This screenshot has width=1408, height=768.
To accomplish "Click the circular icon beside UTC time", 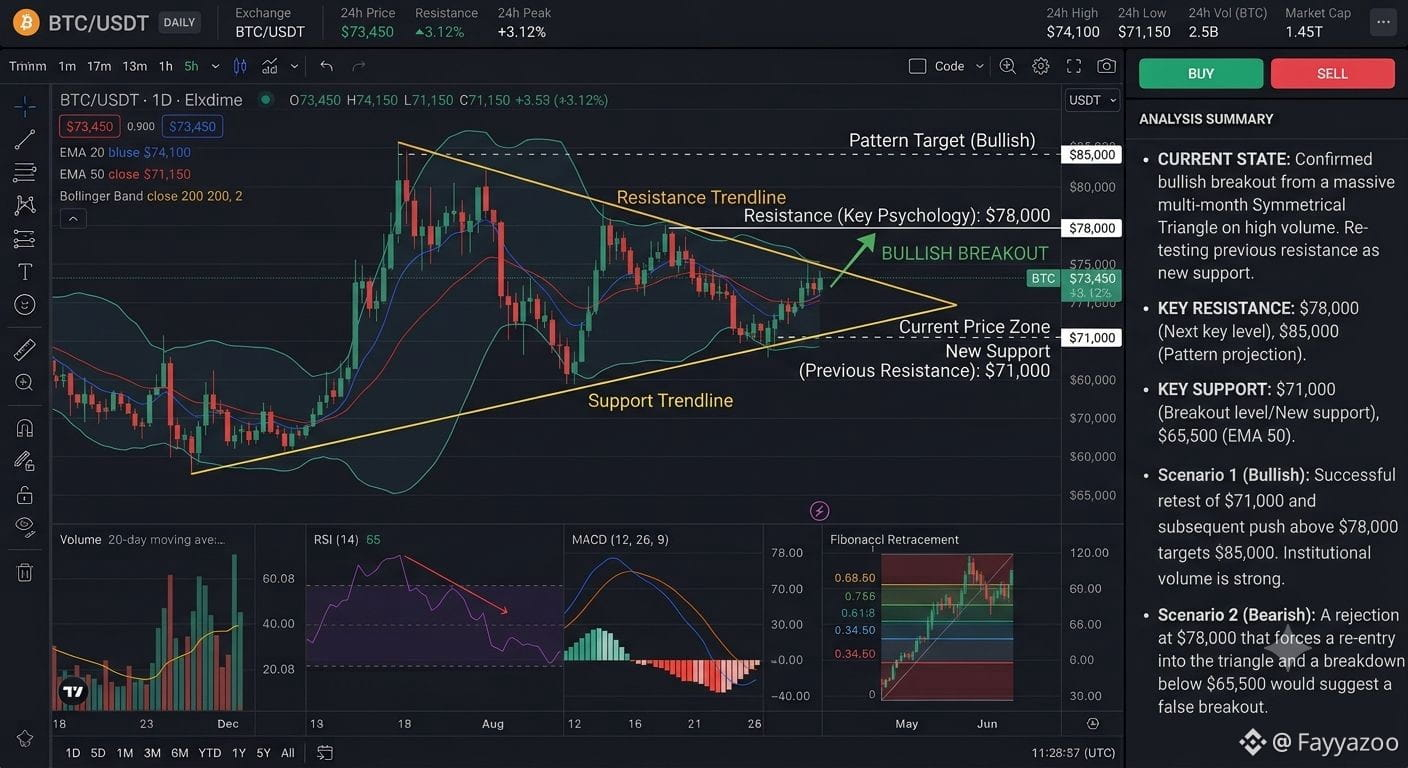I will click(x=1092, y=723).
